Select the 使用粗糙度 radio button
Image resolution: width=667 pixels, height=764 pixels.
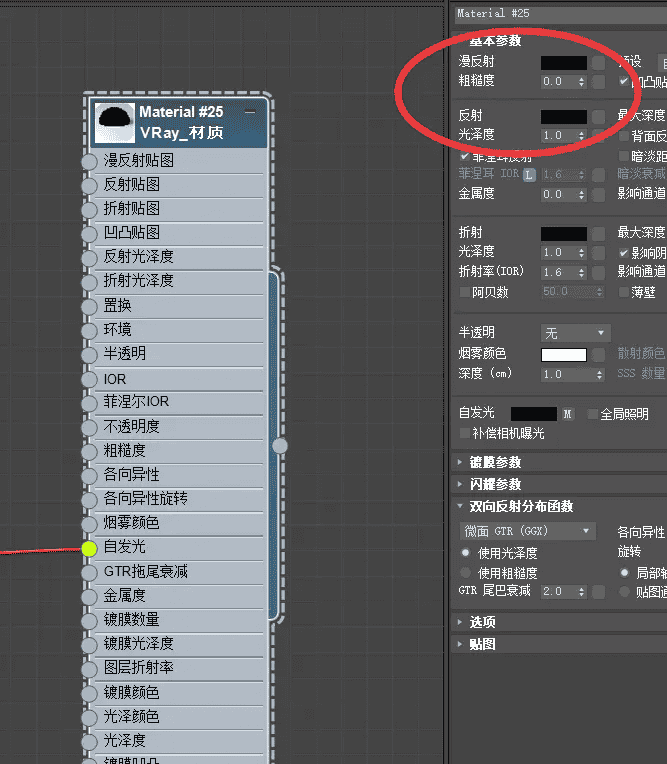(x=465, y=573)
